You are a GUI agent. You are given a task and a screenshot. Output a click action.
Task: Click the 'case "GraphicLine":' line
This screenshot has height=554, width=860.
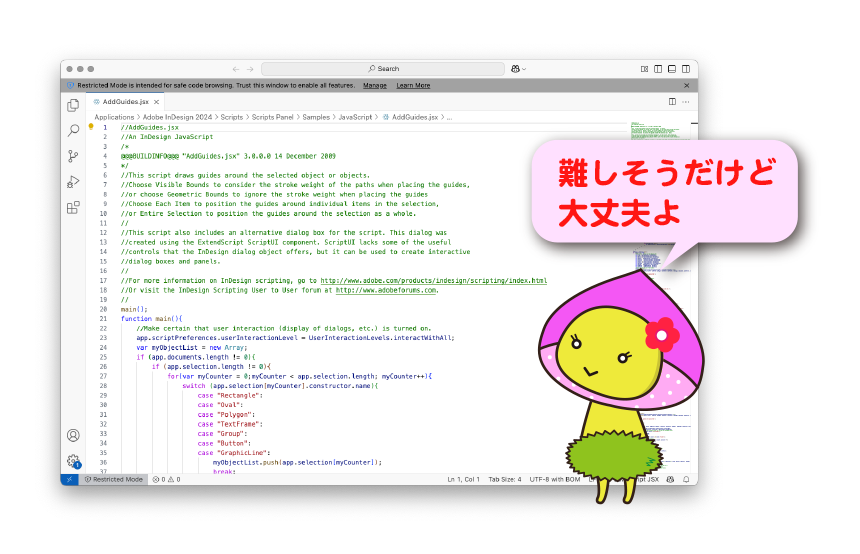pos(234,453)
